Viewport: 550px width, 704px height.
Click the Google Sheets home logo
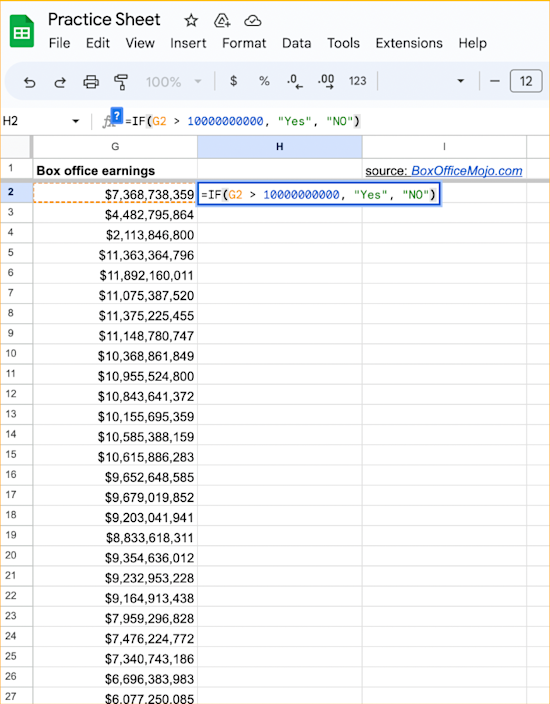tap(22, 31)
